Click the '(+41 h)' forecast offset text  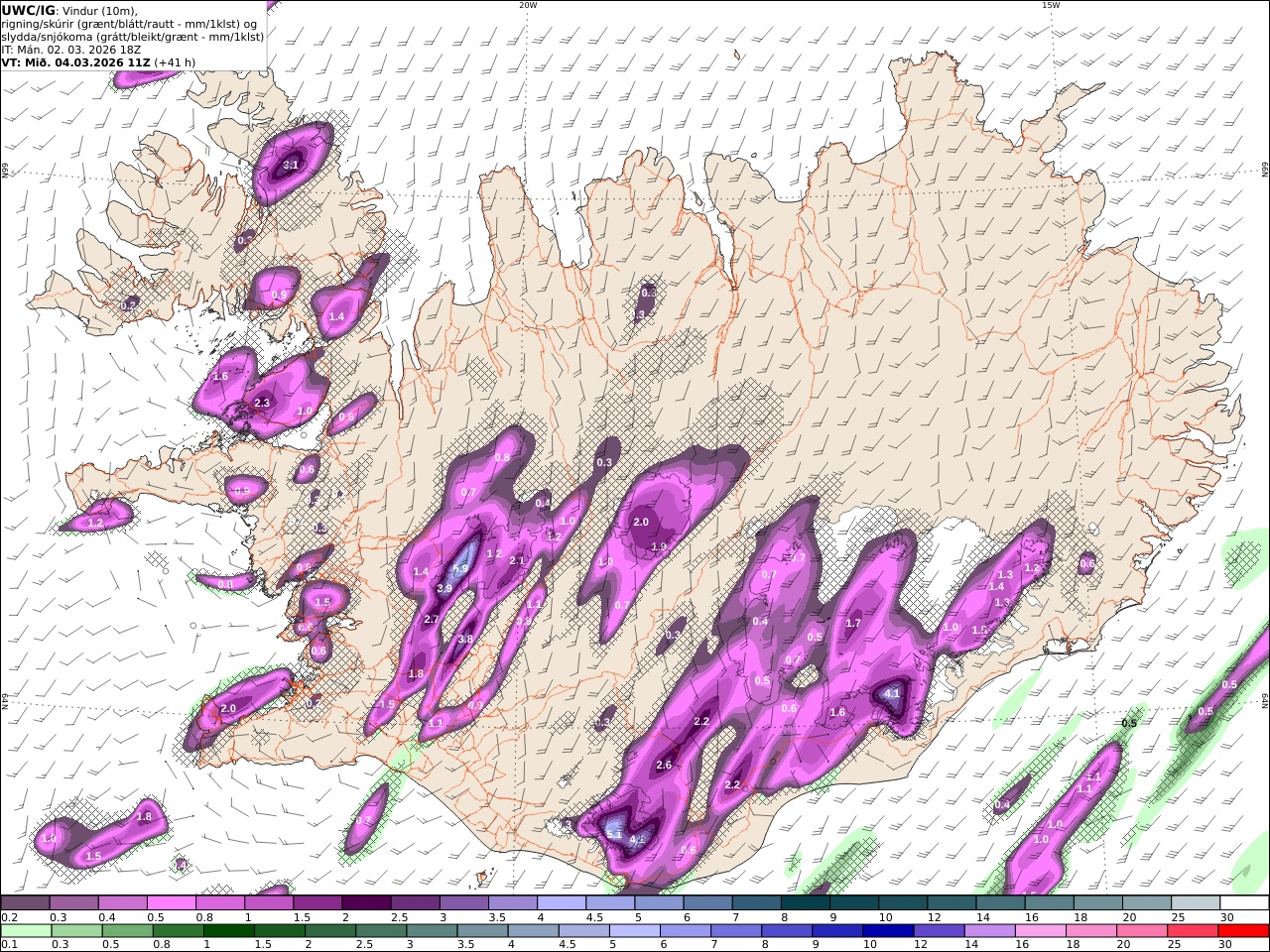point(175,62)
